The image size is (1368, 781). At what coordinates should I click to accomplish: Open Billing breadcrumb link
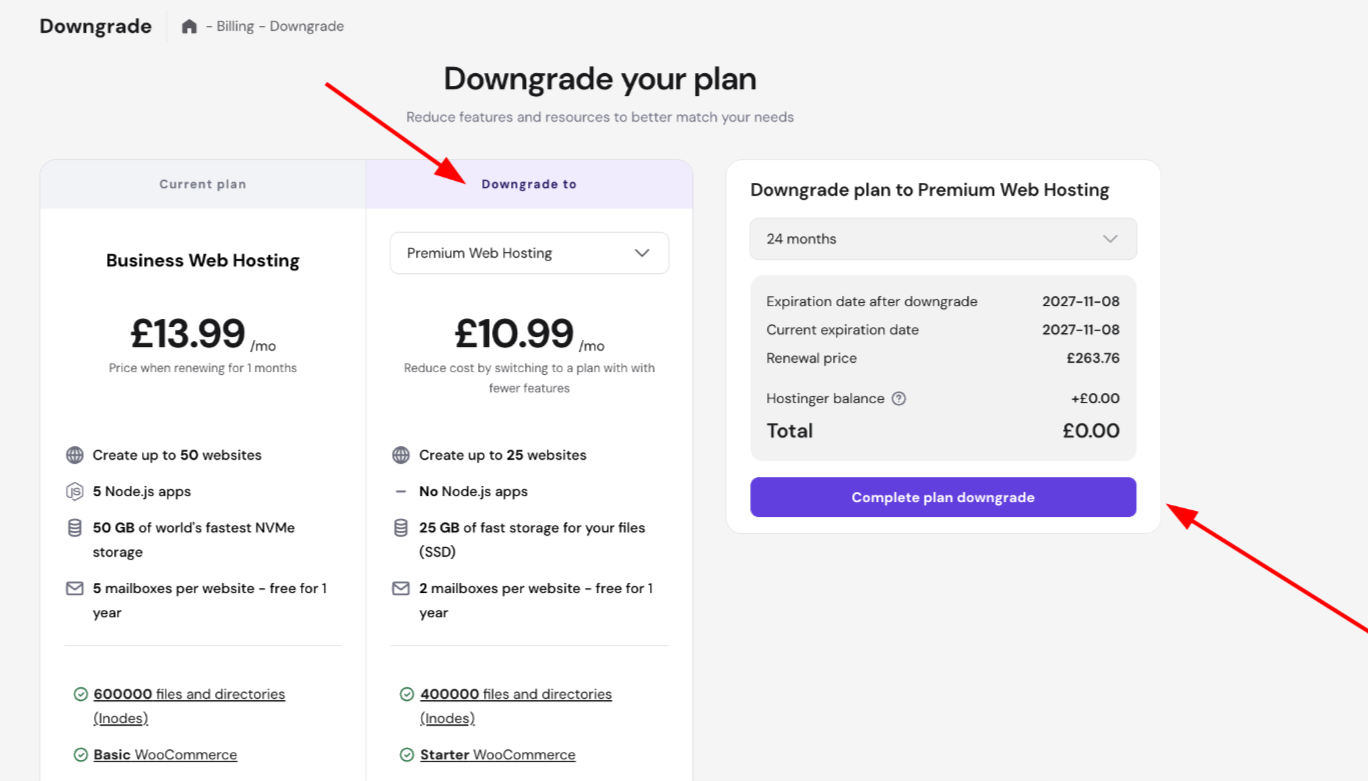tap(235, 26)
